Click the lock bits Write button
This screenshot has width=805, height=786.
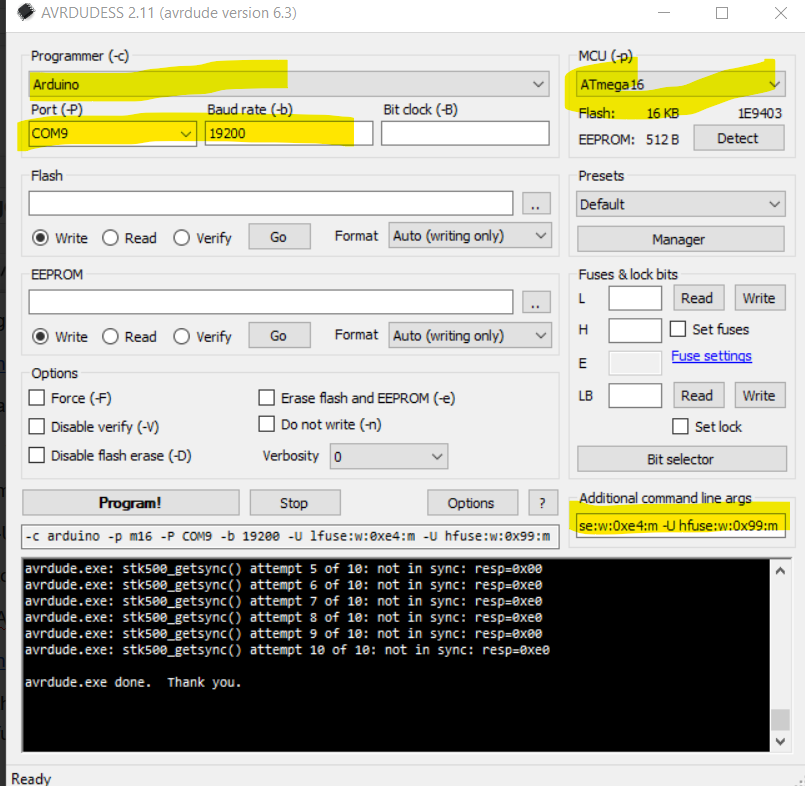coord(760,395)
